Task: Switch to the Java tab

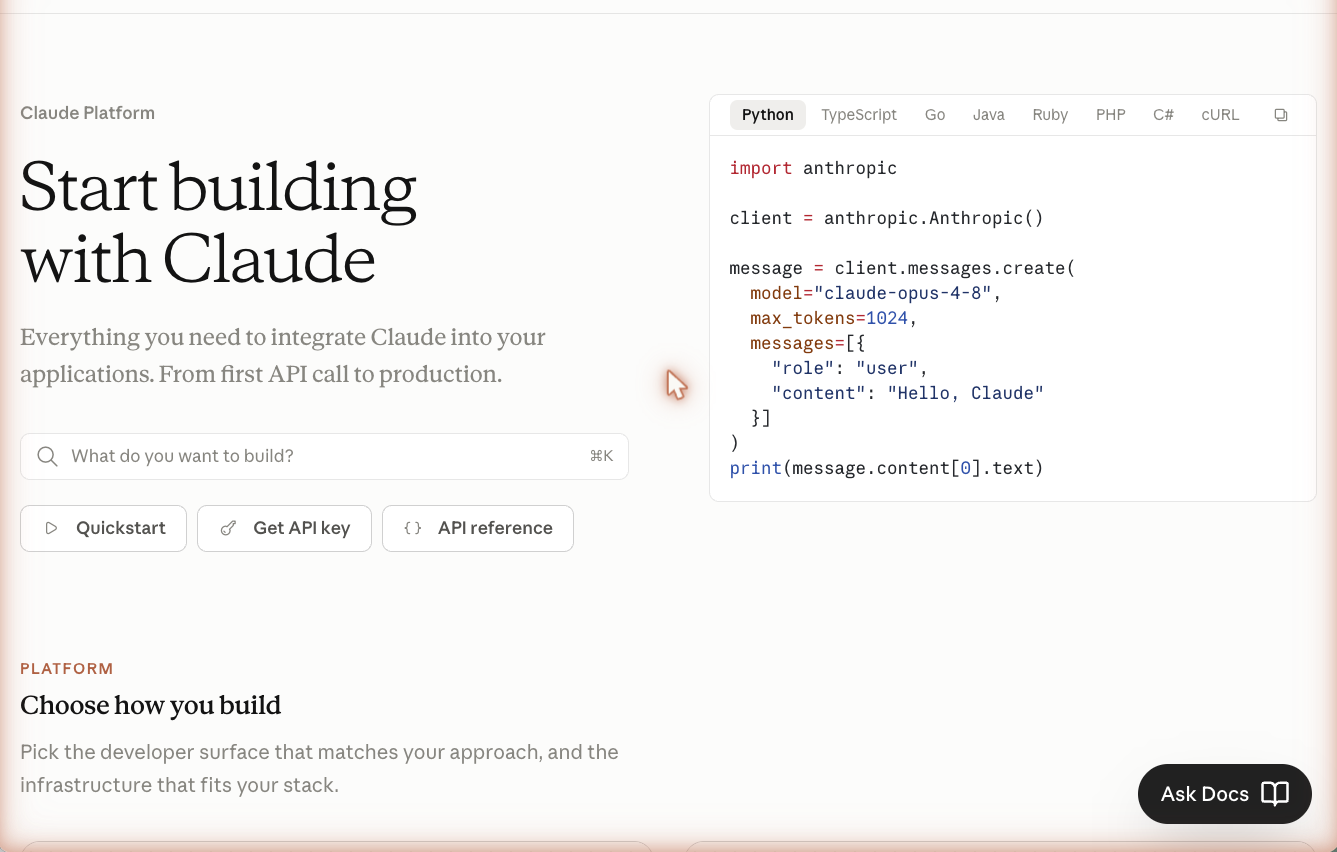Action: 989,115
